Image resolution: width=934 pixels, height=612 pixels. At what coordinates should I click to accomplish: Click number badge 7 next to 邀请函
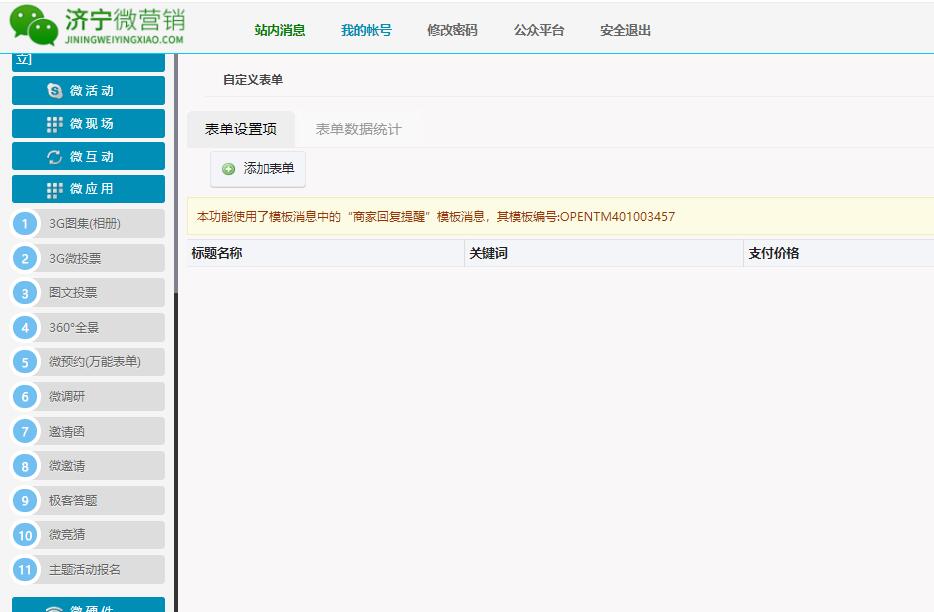click(25, 431)
